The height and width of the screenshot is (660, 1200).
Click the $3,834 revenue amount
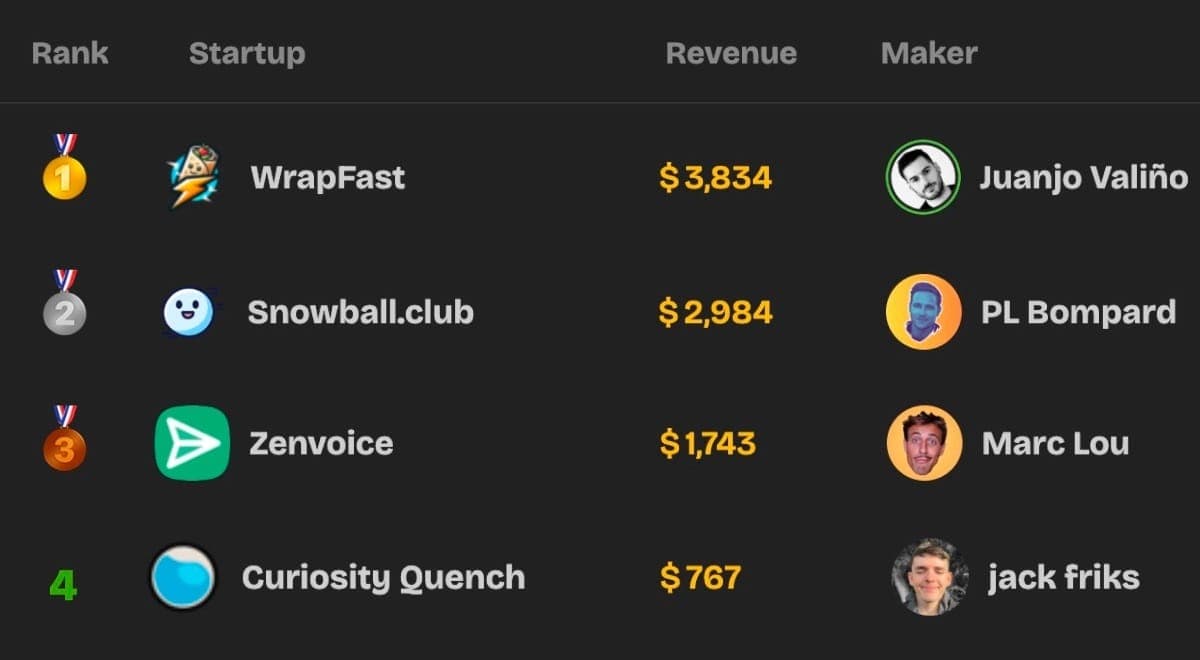click(x=716, y=178)
